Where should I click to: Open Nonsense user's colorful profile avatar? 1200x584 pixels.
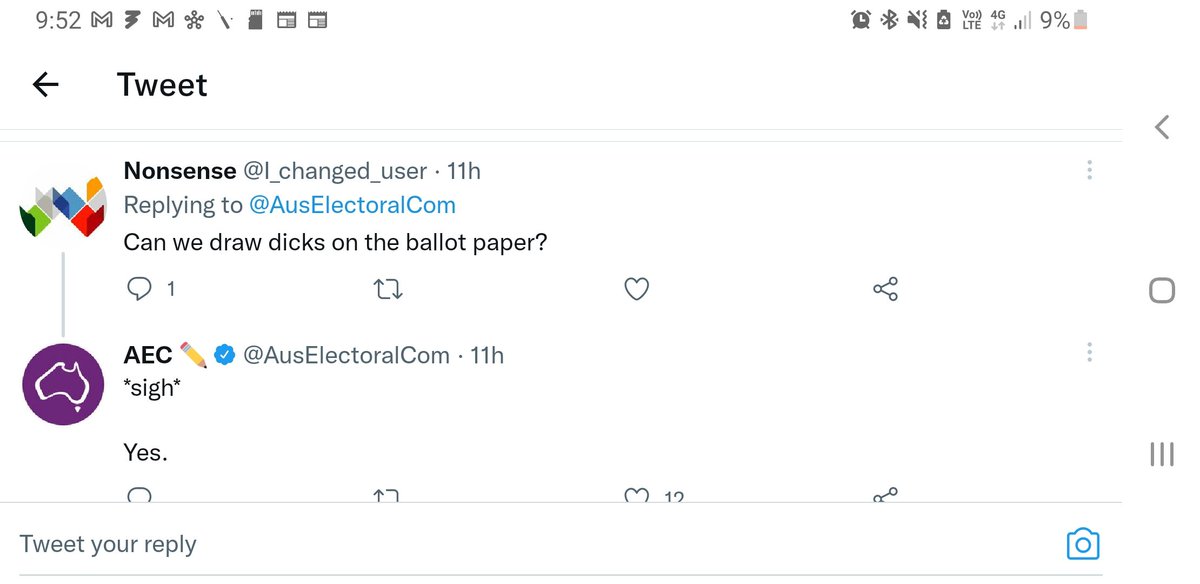pos(63,205)
